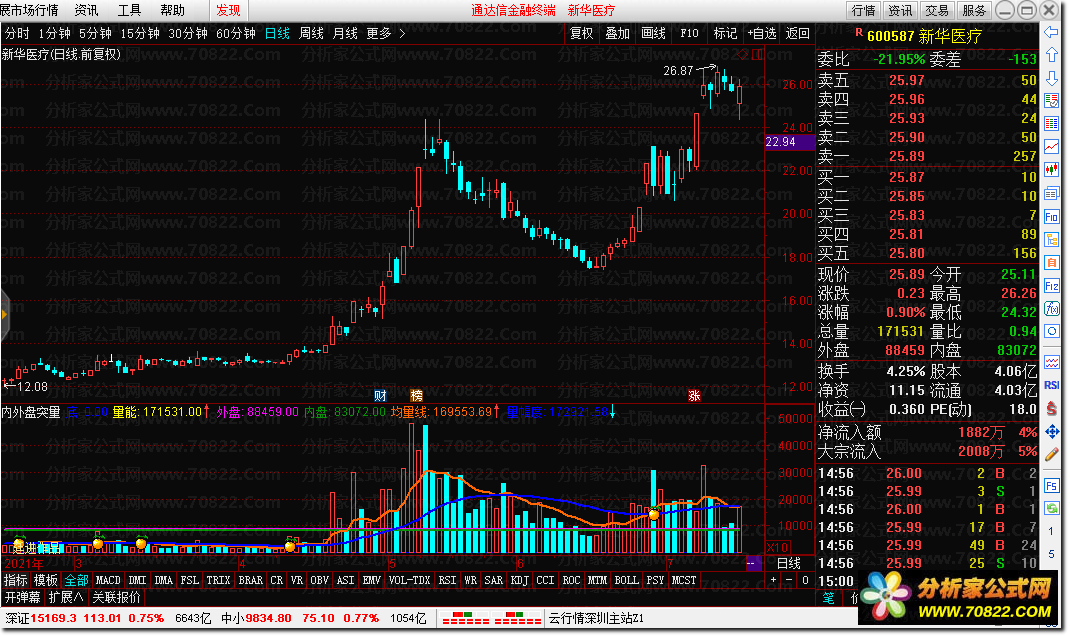The image size is (1070, 636).
Task: Toggle the 开弹幕 option
Action: [x=23, y=597]
